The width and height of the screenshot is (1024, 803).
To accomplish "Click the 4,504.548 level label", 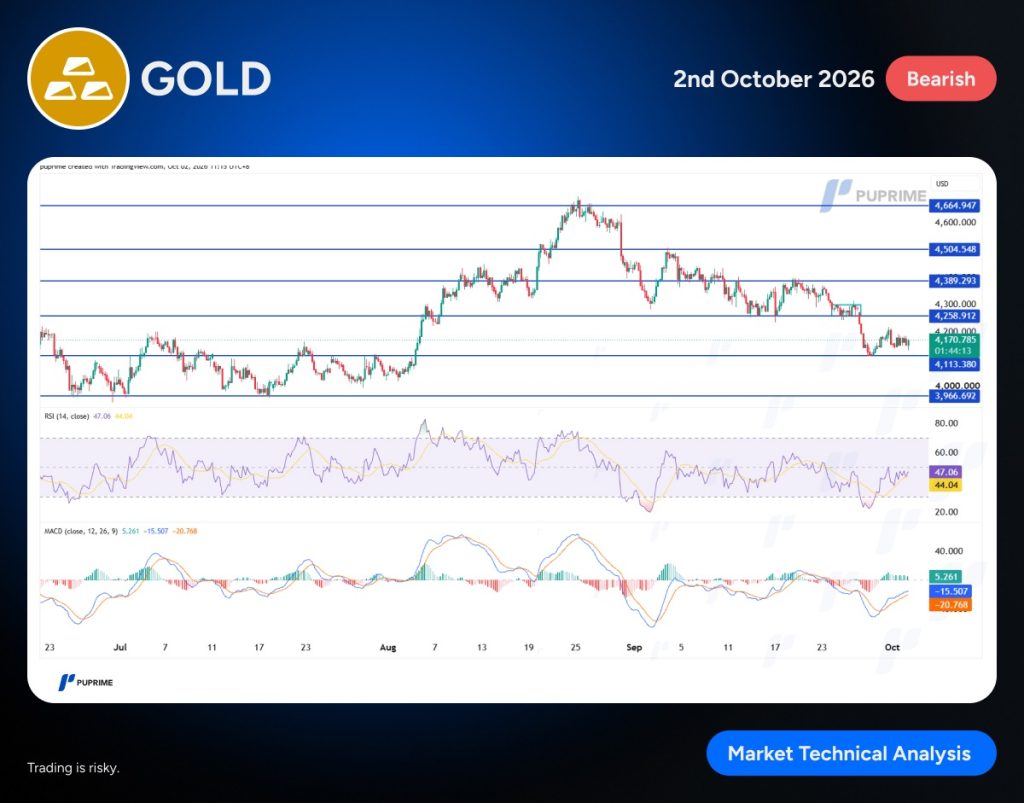I will pyautogui.click(x=955, y=249).
